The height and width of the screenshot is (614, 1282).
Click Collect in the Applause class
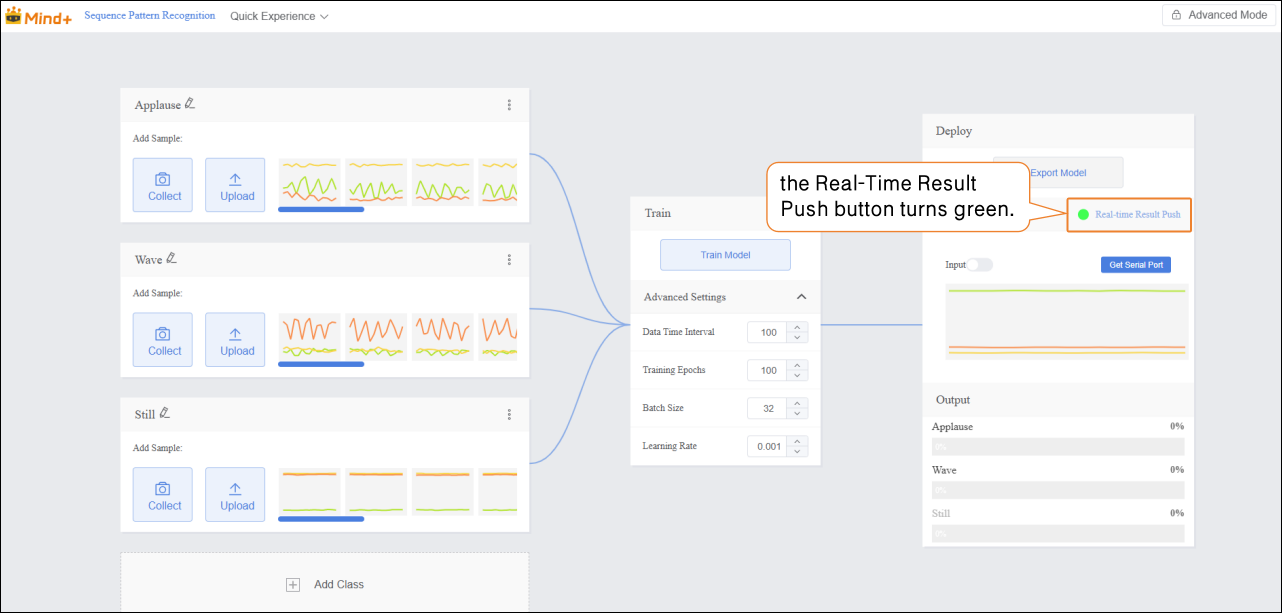click(x=164, y=185)
